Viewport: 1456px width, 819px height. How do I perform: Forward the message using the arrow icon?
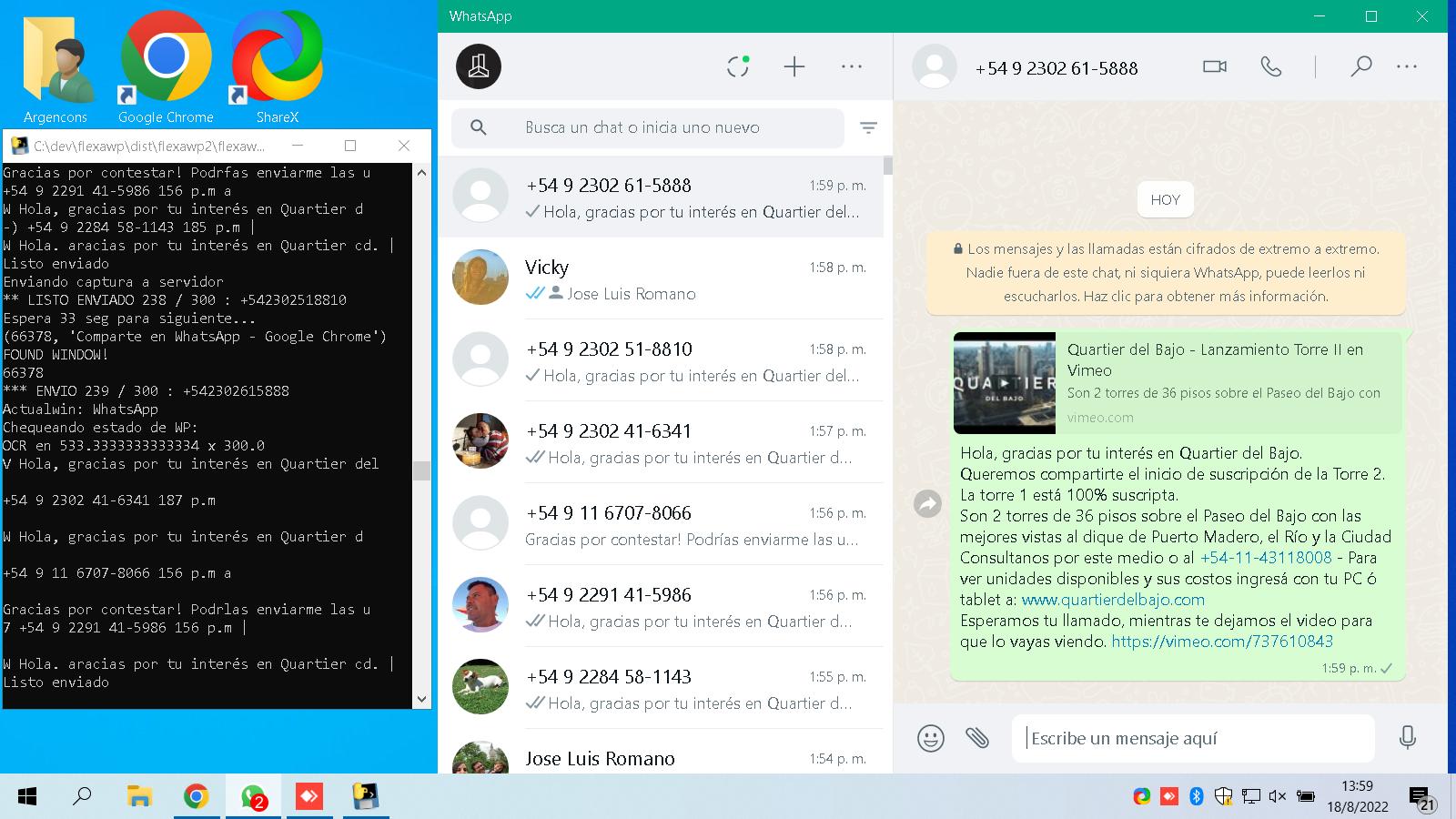point(927,503)
